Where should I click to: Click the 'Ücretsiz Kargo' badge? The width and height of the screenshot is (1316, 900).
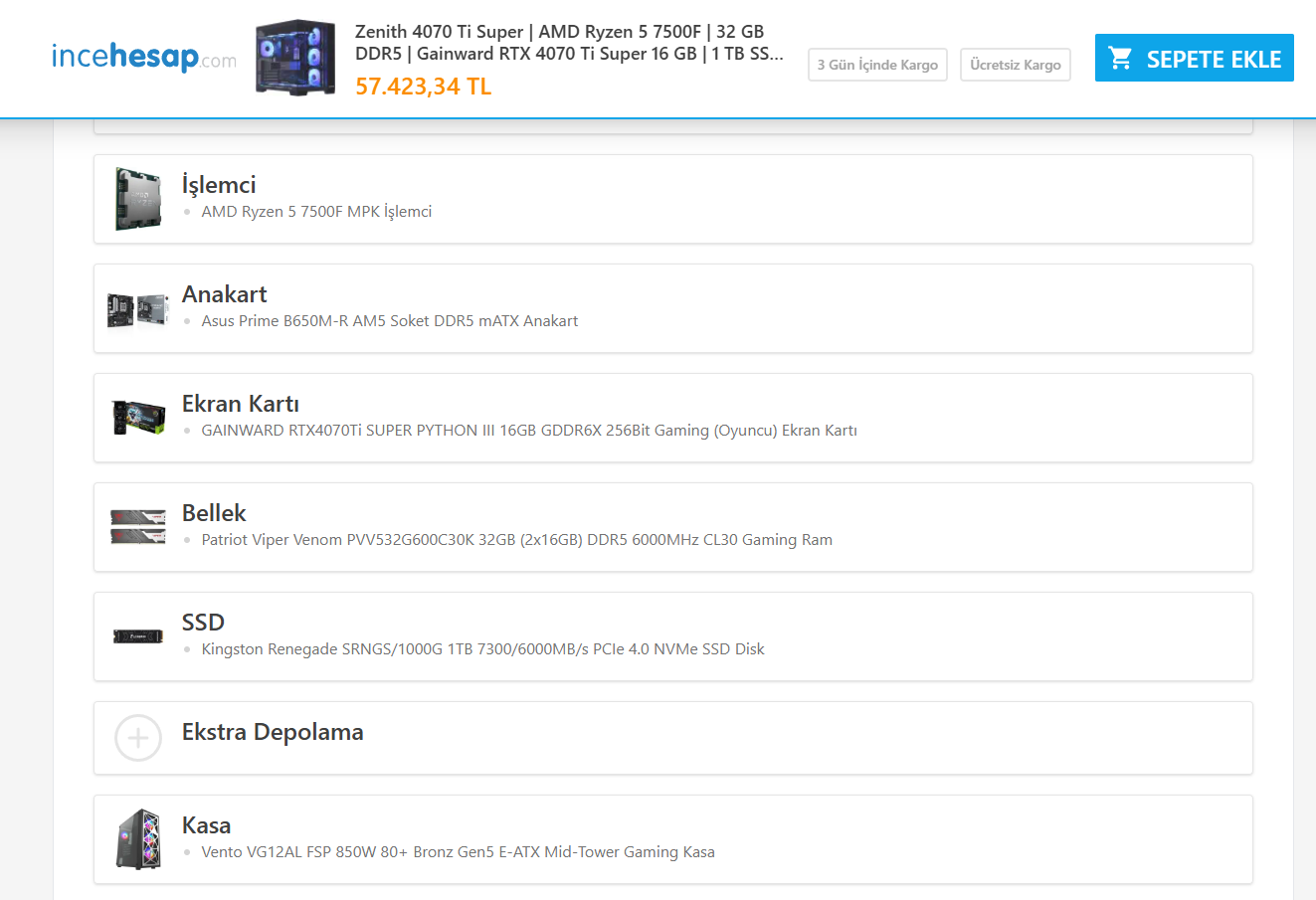click(1015, 65)
